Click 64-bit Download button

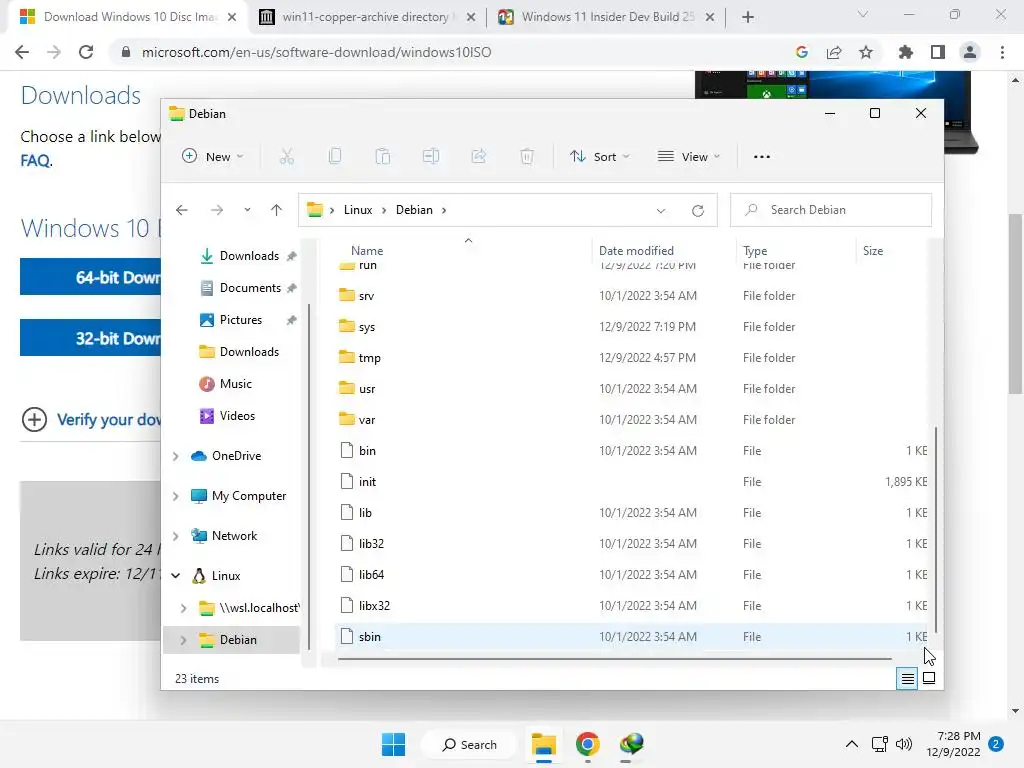(x=90, y=277)
